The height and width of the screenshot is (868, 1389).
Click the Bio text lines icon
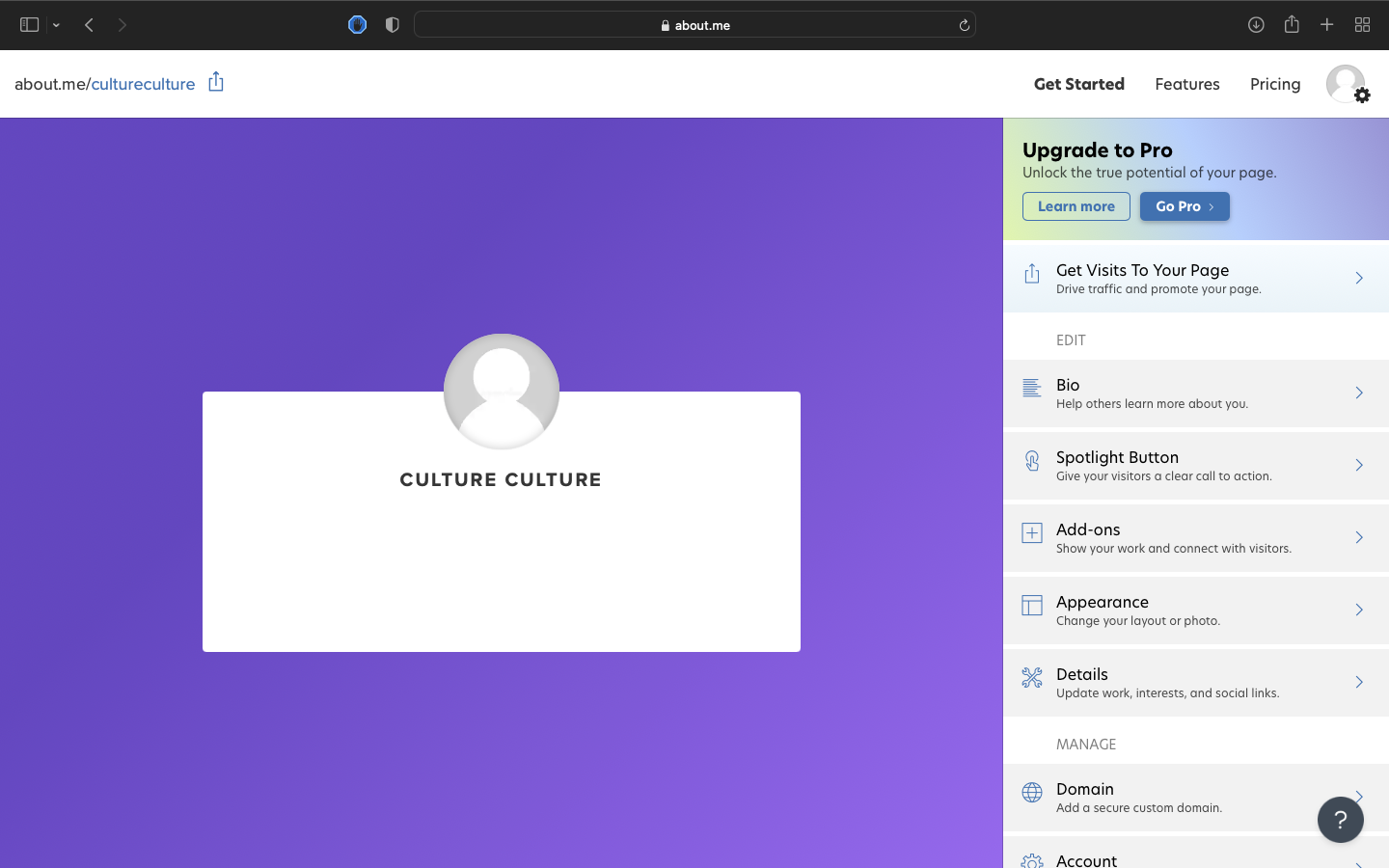(1031, 388)
